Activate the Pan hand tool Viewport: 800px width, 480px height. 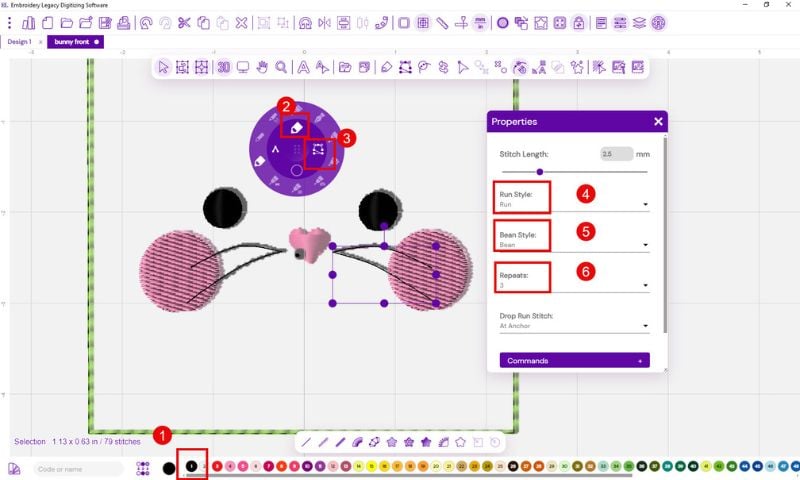coord(263,67)
